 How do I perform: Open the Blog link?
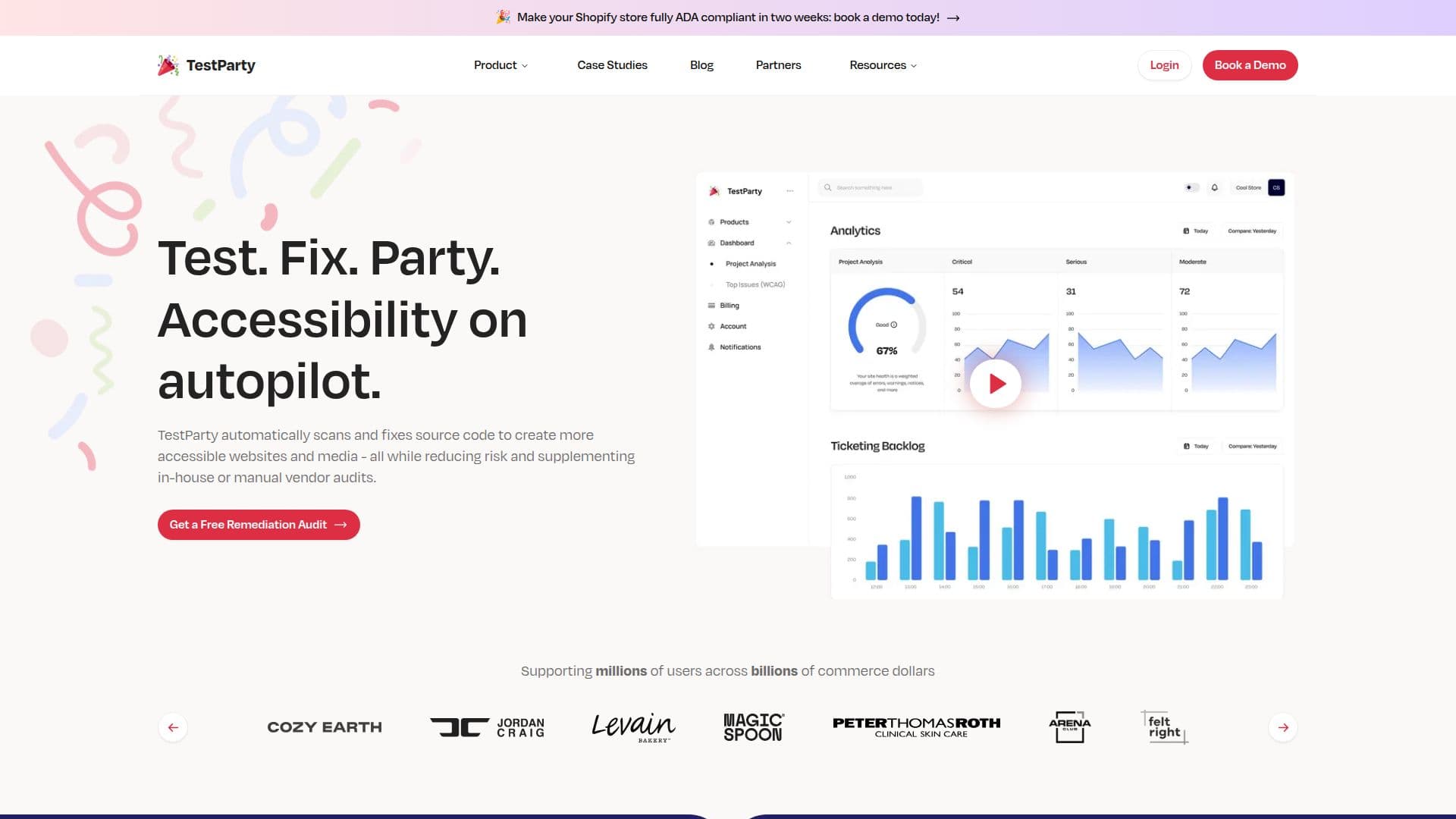[x=701, y=65]
